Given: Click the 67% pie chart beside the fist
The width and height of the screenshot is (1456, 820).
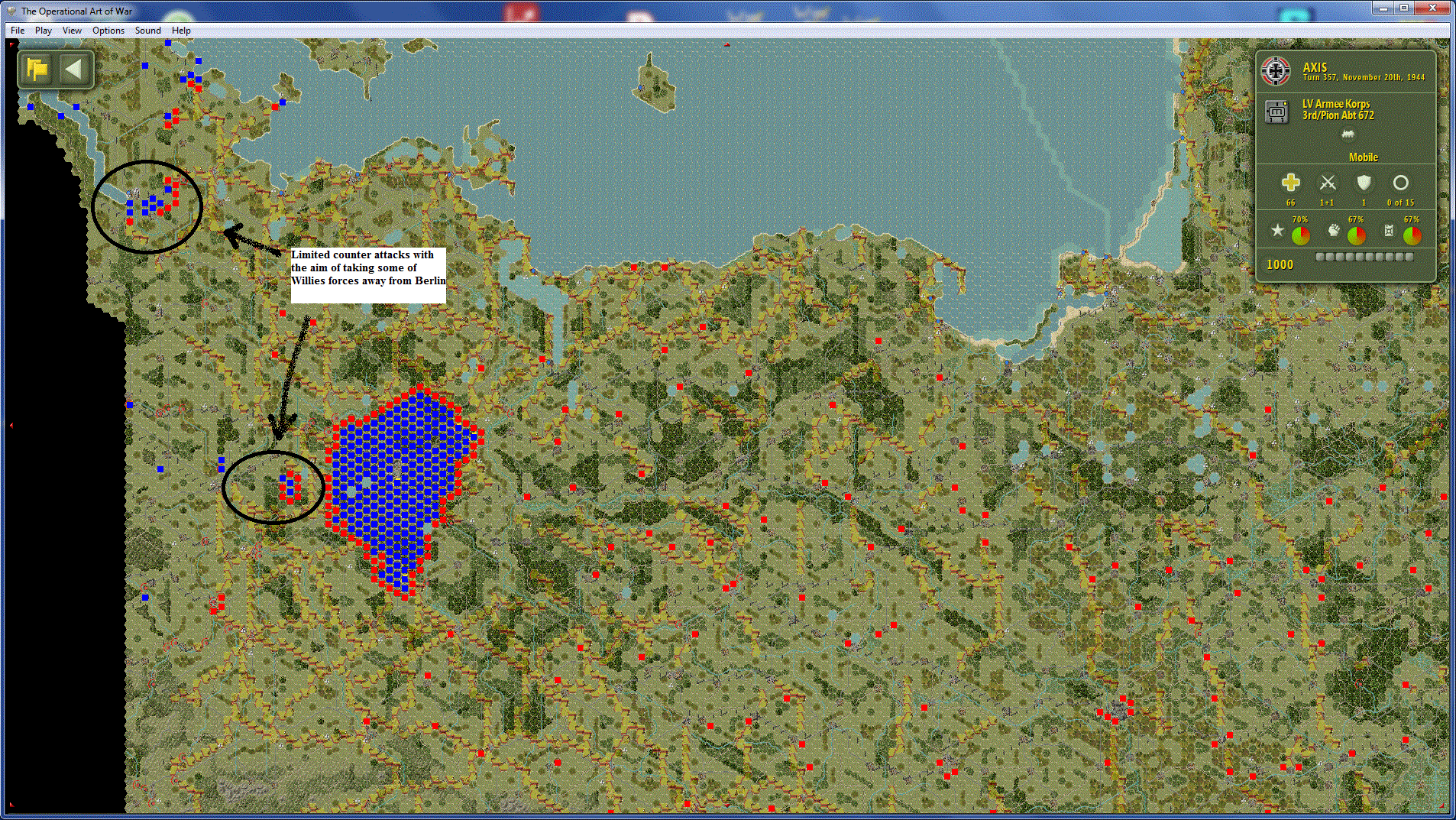Looking at the screenshot, I should click(x=1357, y=235).
